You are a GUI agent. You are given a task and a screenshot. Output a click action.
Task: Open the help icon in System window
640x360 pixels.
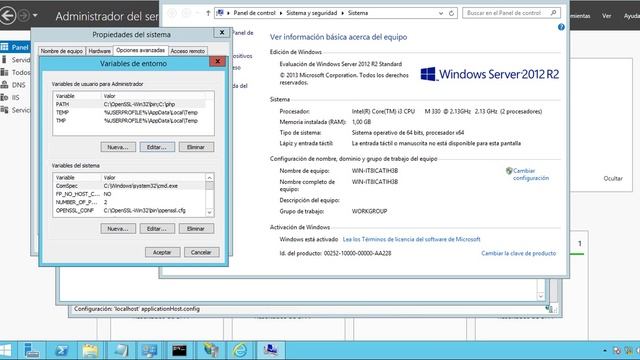click(561, 27)
